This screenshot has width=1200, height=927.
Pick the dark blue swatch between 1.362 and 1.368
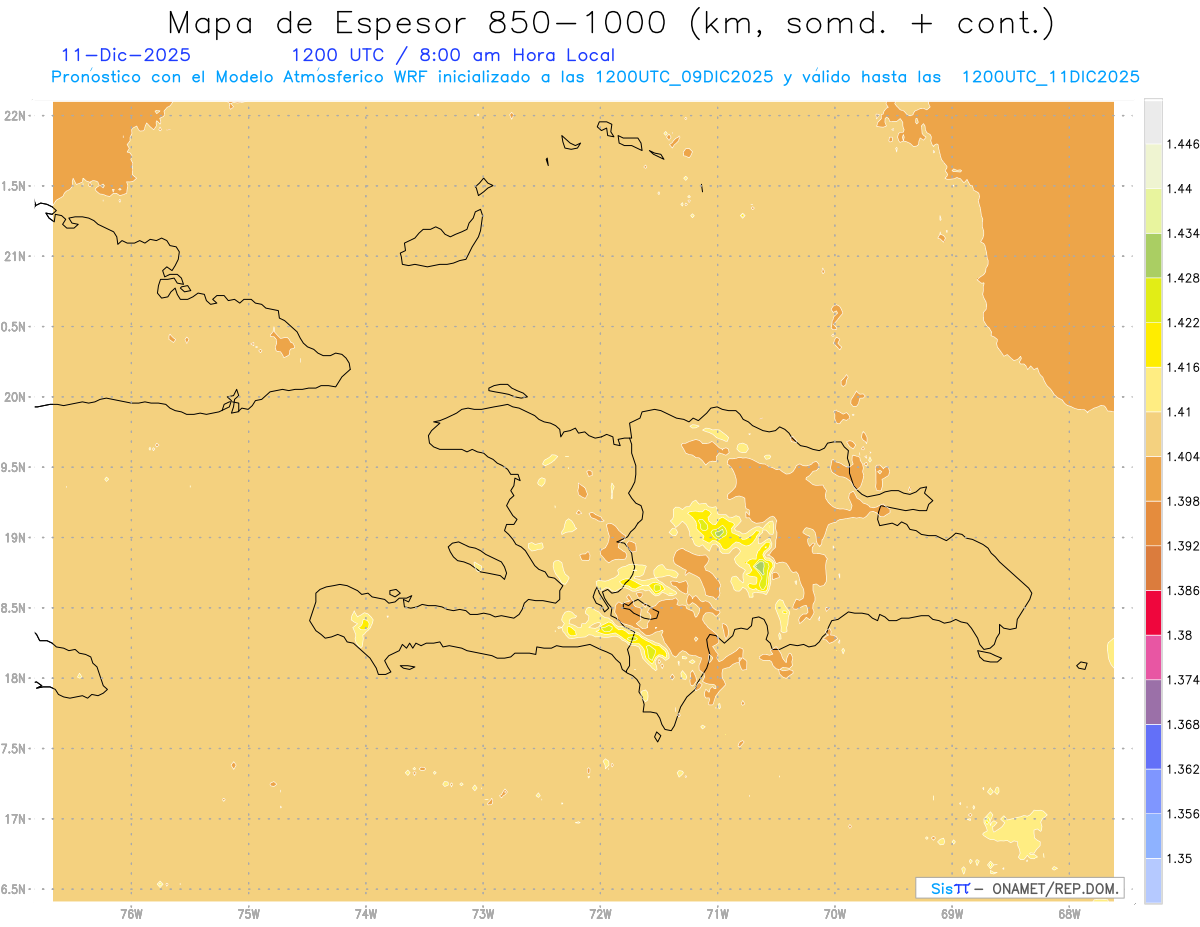pos(1153,746)
